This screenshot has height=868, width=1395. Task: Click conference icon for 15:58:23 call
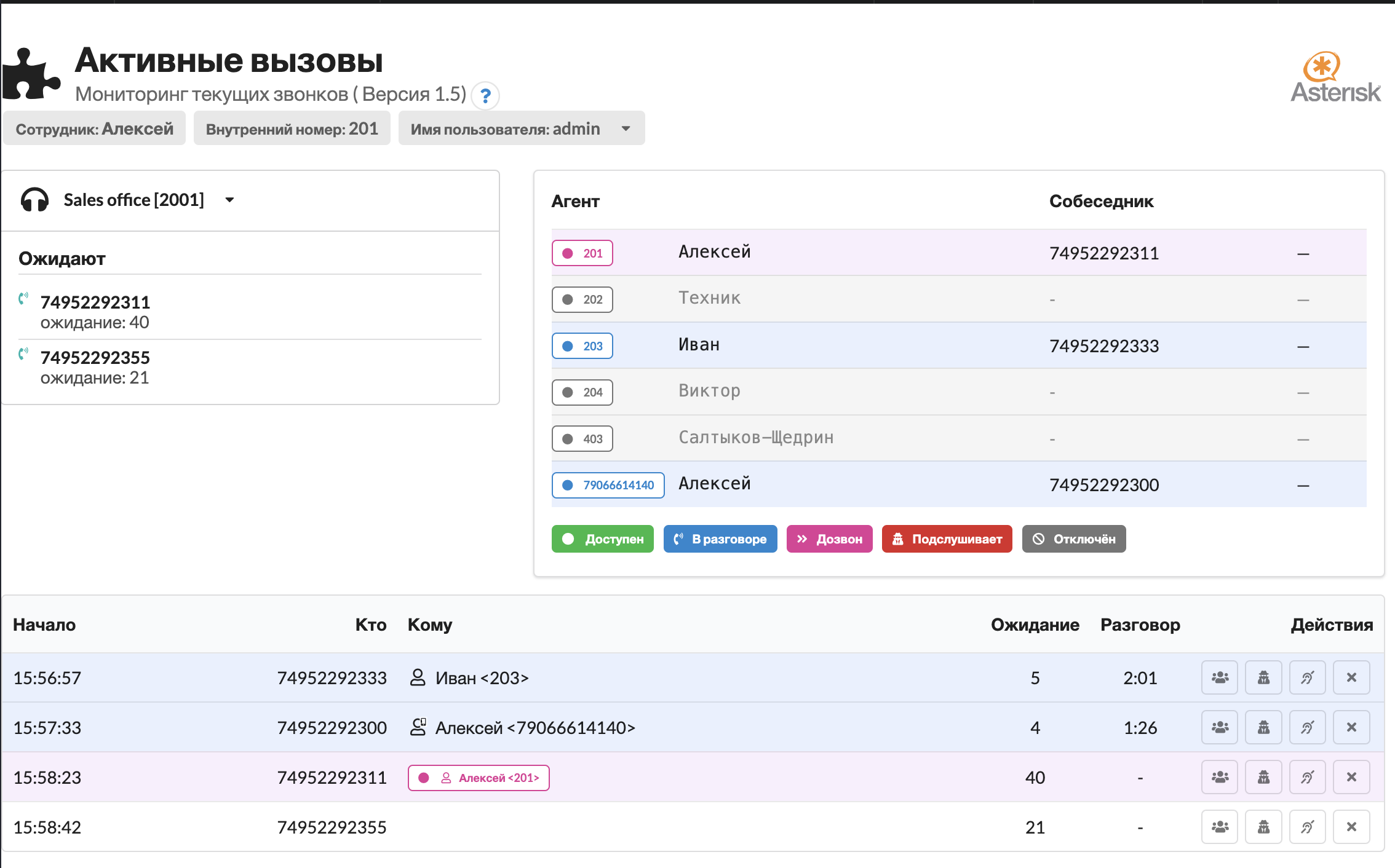click(1219, 777)
